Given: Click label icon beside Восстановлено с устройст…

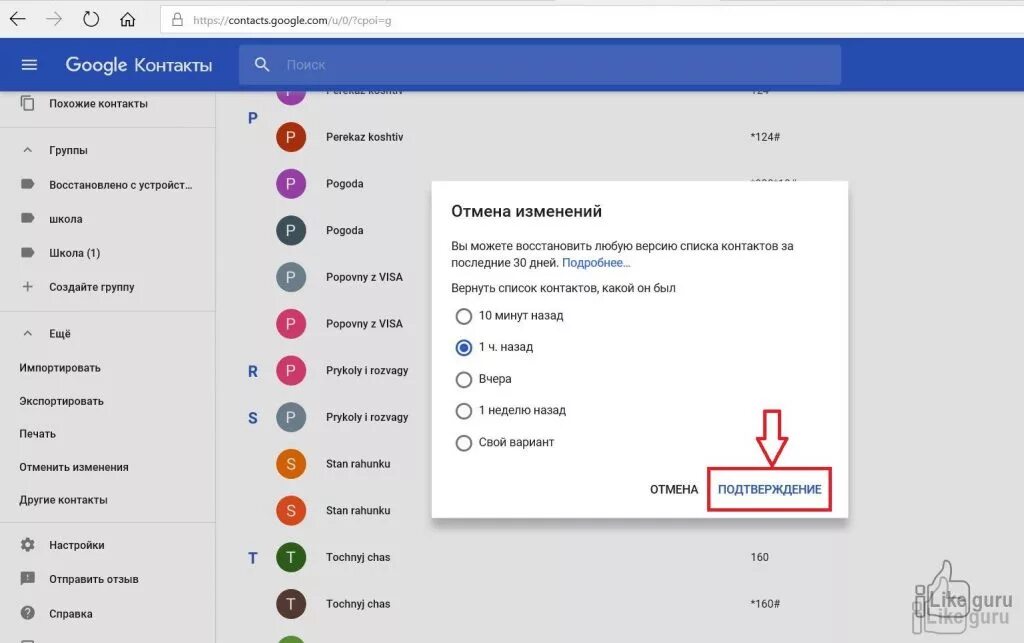Looking at the screenshot, I should pyautogui.click(x=27, y=184).
